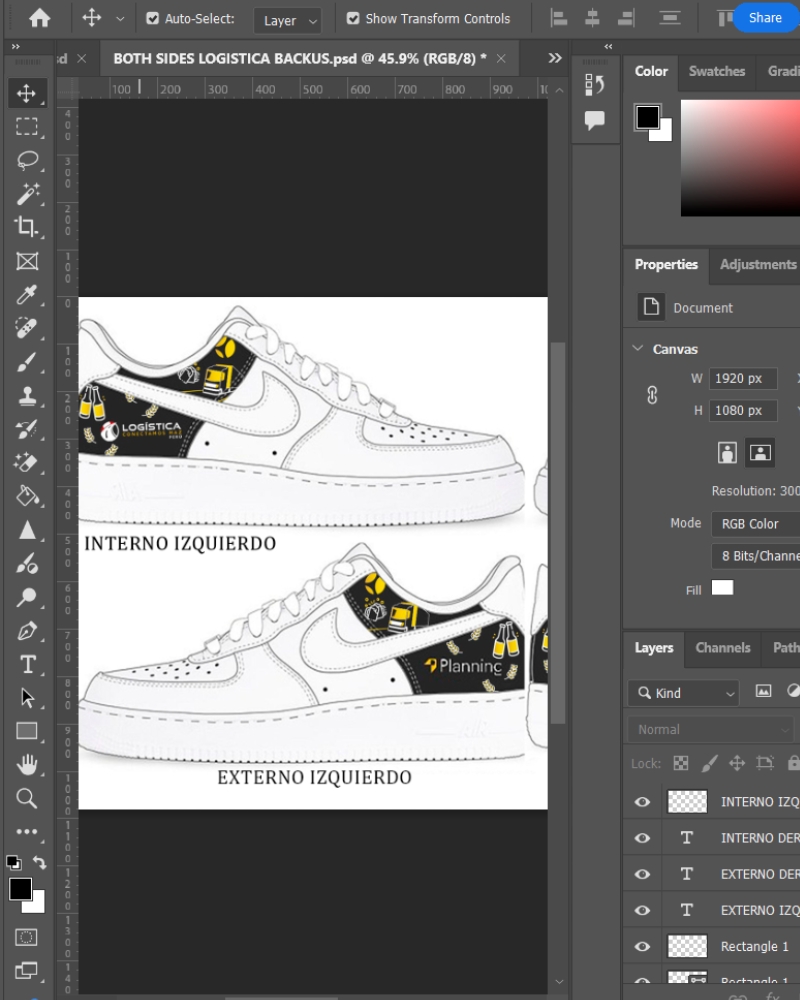Switch to the Adjustments tab
This screenshot has width=800, height=1000.
pos(758,264)
